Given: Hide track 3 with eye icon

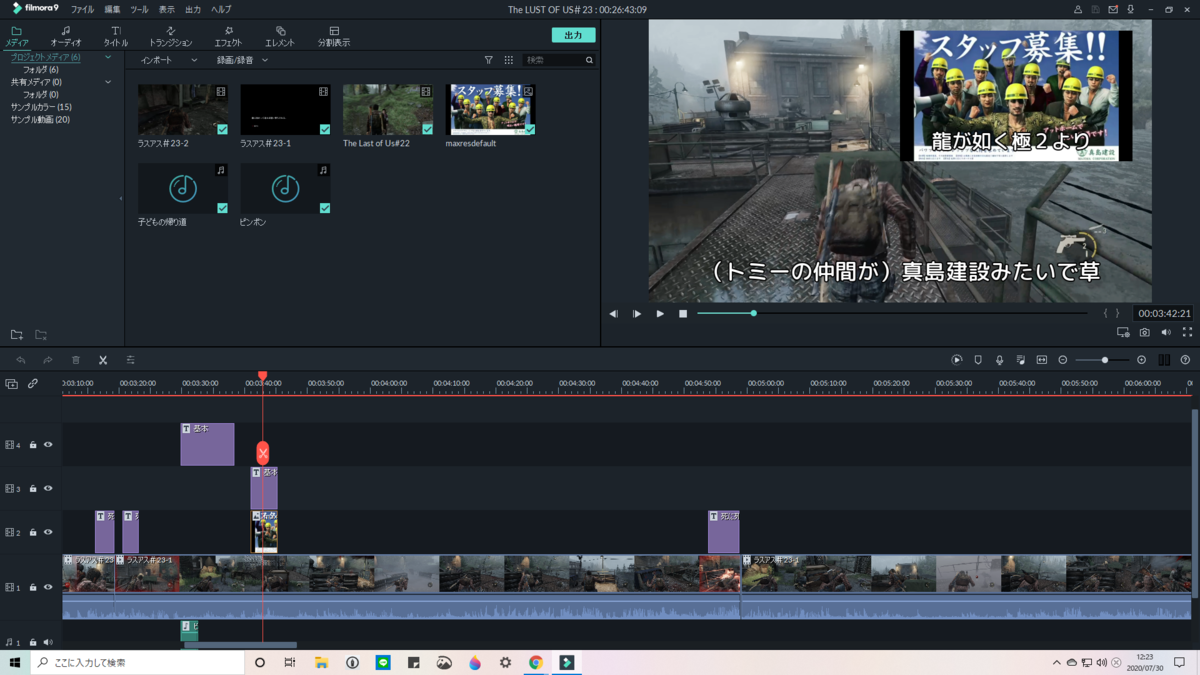Looking at the screenshot, I should (47, 489).
